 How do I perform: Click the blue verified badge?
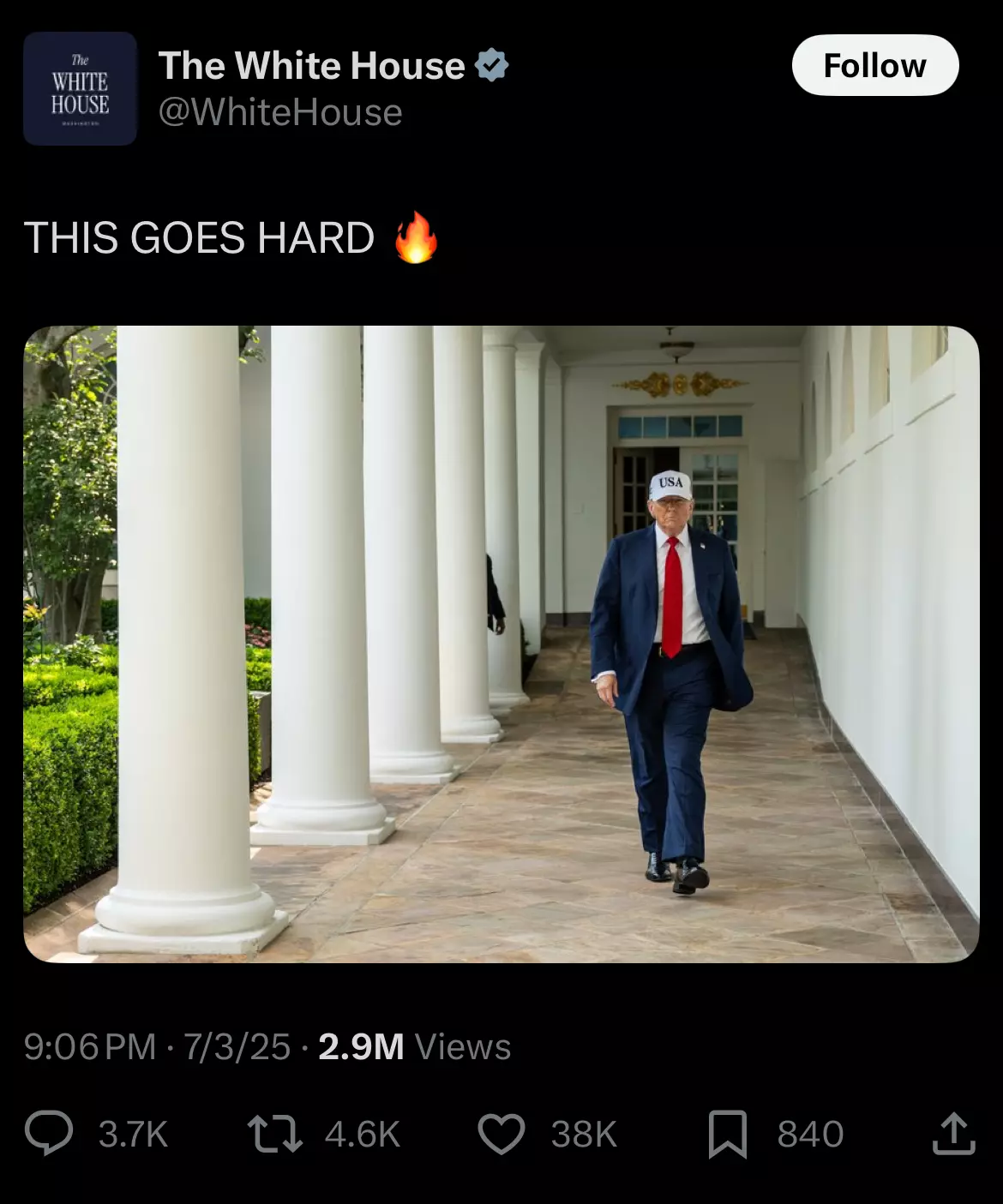point(492,65)
